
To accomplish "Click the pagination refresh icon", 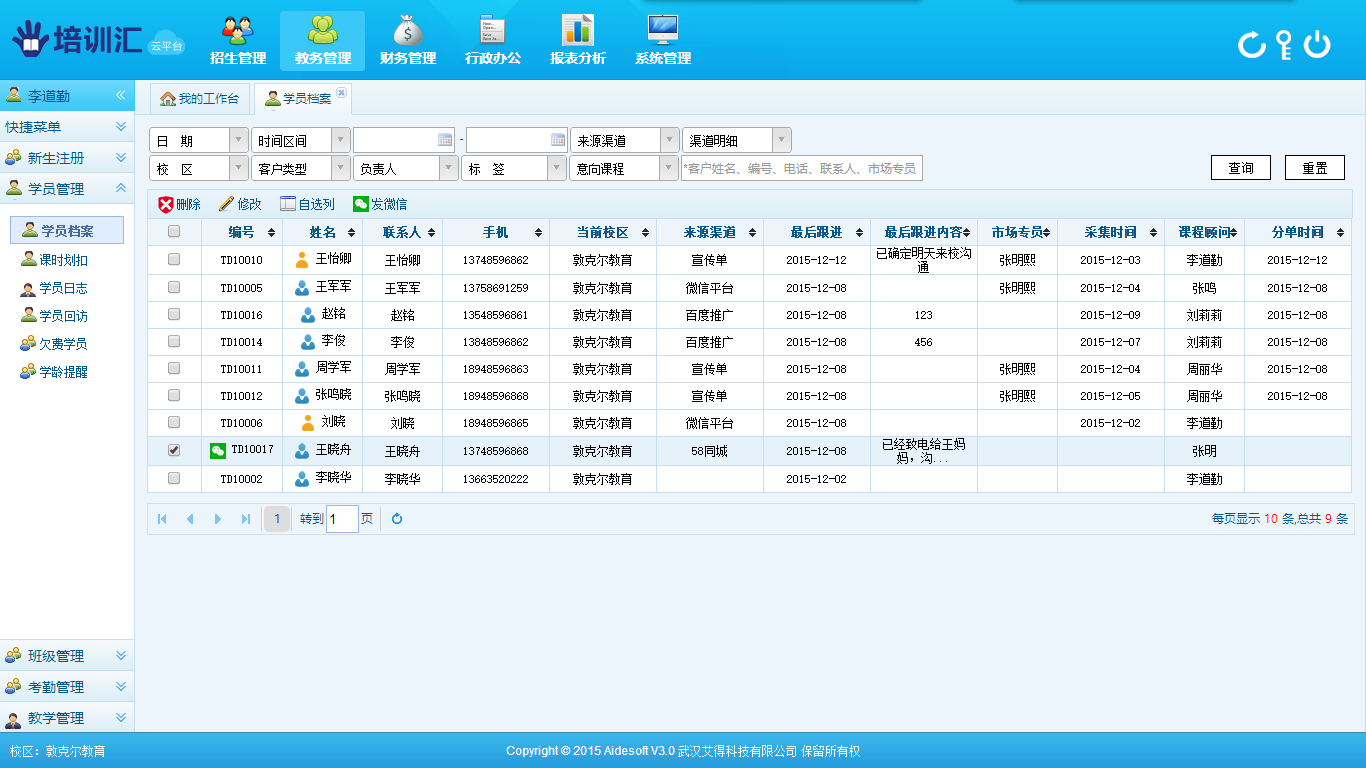I will tap(397, 519).
